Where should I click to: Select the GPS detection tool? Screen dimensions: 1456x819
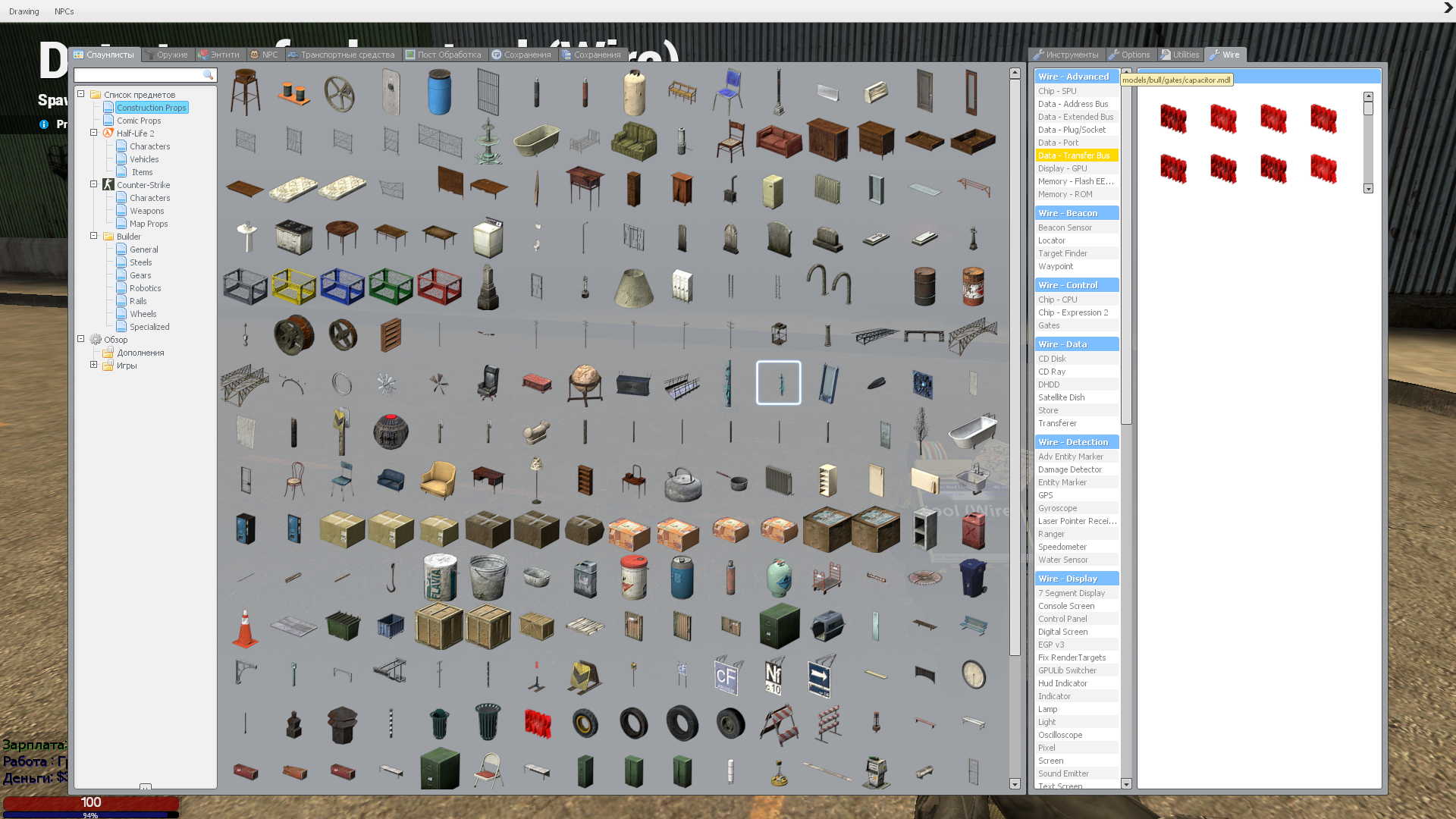1077,495
